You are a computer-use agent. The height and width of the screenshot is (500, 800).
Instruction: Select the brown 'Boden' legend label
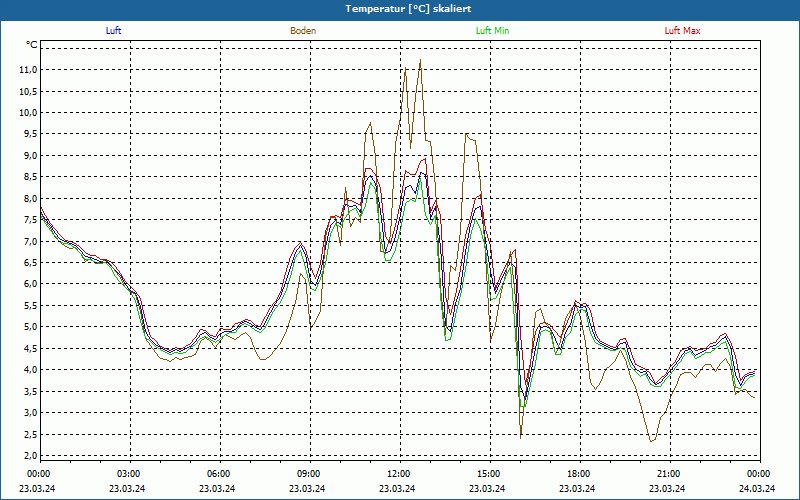(x=303, y=31)
